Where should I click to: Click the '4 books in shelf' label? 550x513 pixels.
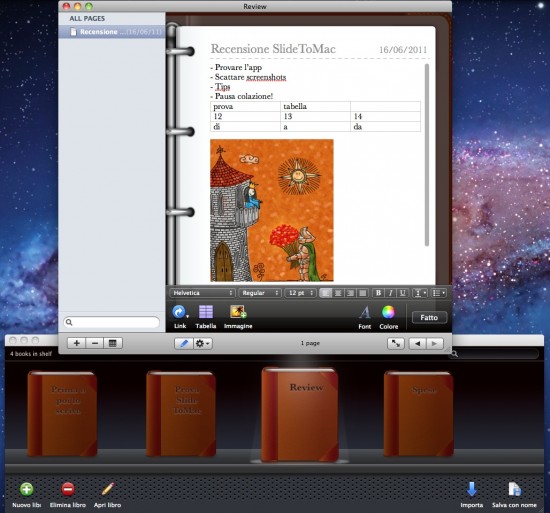coord(31,354)
